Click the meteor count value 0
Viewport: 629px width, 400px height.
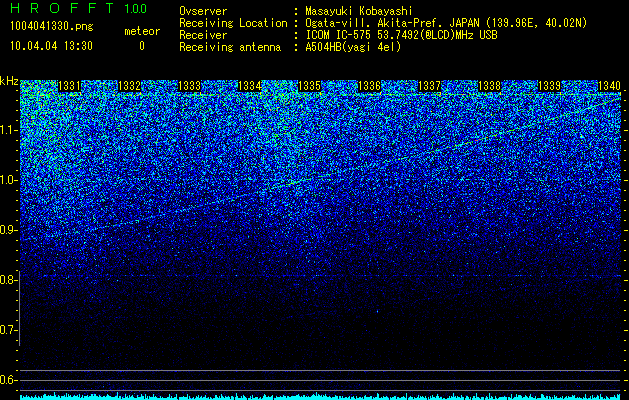pyautogui.click(x=142, y=46)
